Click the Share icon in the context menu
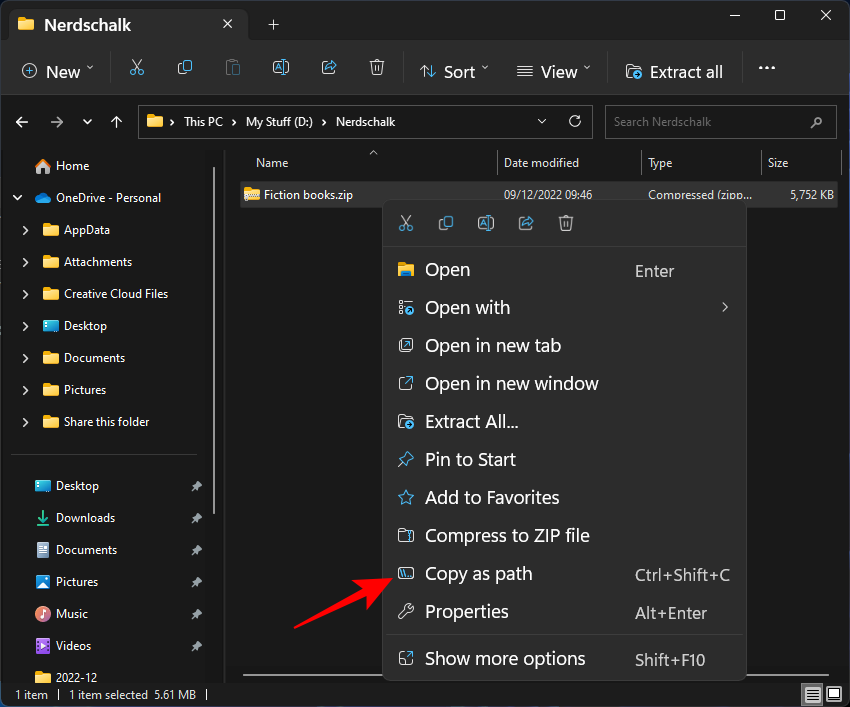This screenshot has height=707, width=850. click(526, 223)
